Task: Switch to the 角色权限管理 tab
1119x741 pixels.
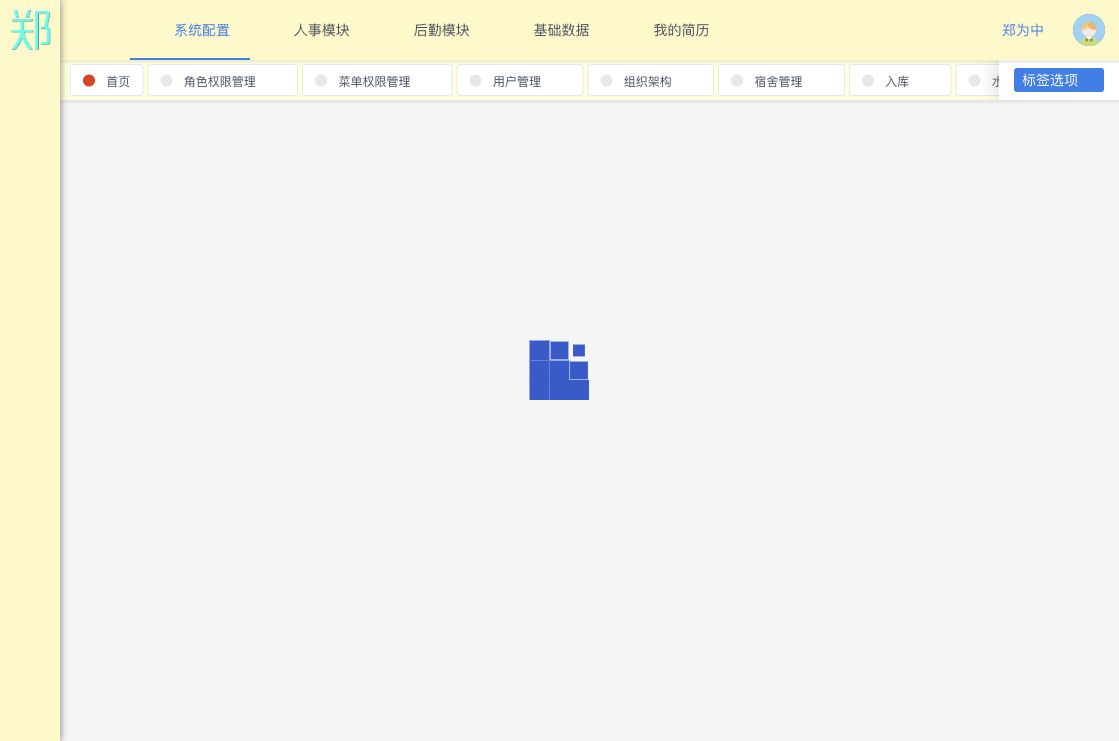Action: click(x=223, y=80)
